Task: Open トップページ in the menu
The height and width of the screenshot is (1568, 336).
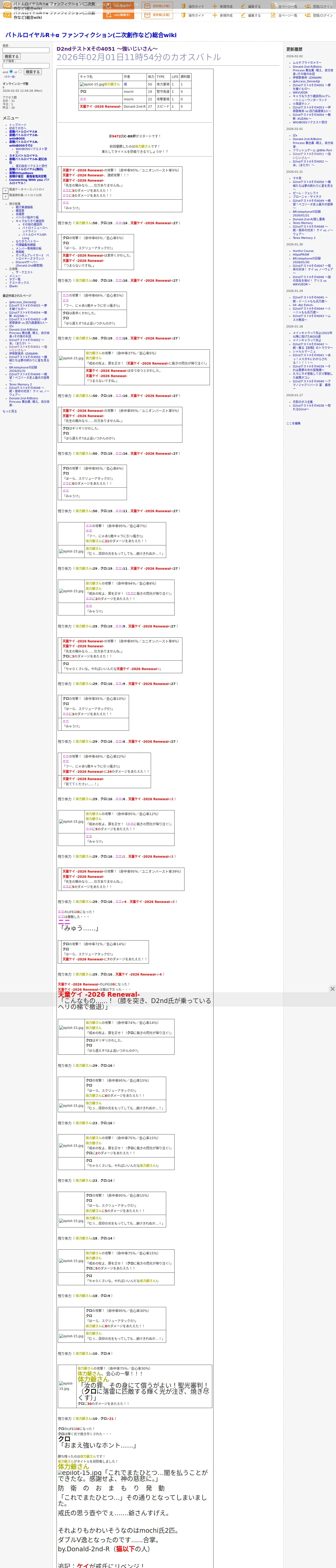Action: click(18, 125)
